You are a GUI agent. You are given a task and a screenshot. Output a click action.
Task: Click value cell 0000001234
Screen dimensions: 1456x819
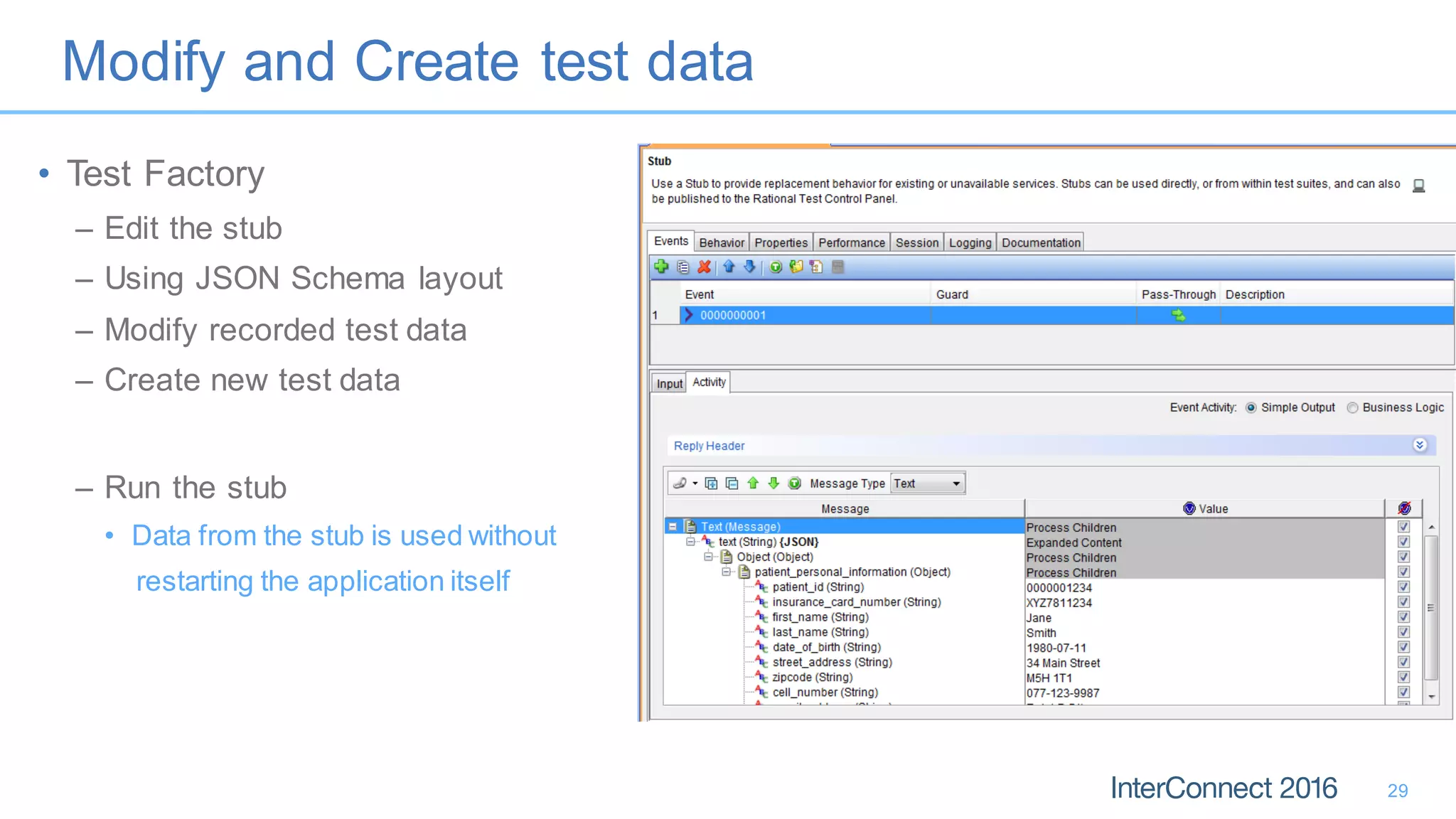[x=1204, y=587]
